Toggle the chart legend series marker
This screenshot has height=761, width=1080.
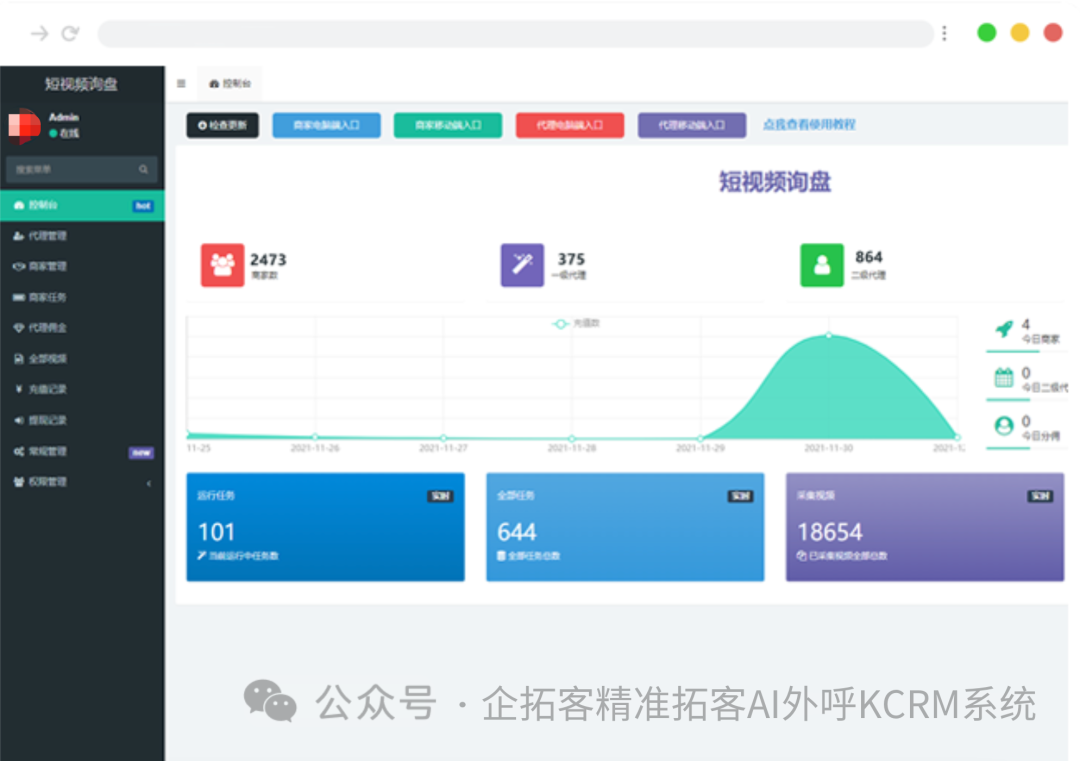561,324
